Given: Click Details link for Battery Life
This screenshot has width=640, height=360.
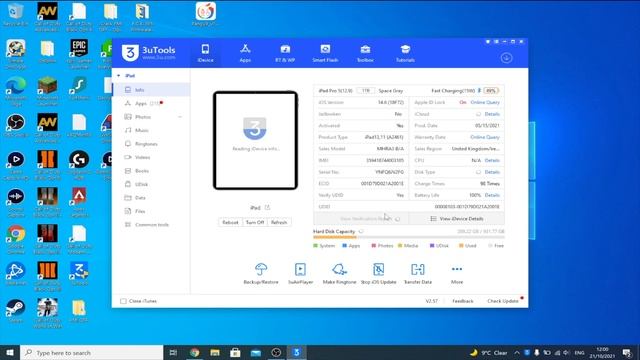Looking at the screenshot, I should [492, 195].
